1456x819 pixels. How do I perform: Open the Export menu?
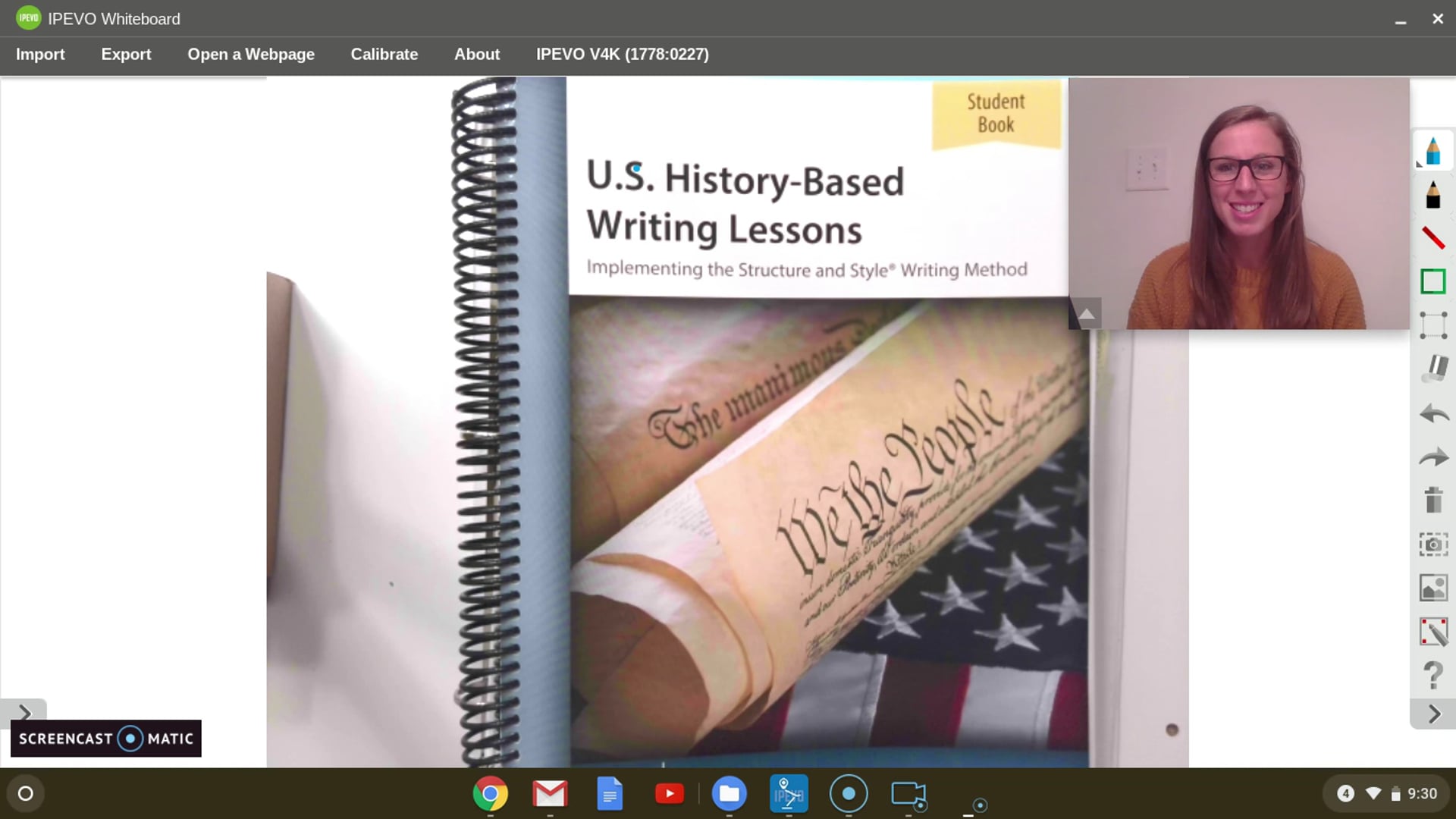click(x=126, y=55)
